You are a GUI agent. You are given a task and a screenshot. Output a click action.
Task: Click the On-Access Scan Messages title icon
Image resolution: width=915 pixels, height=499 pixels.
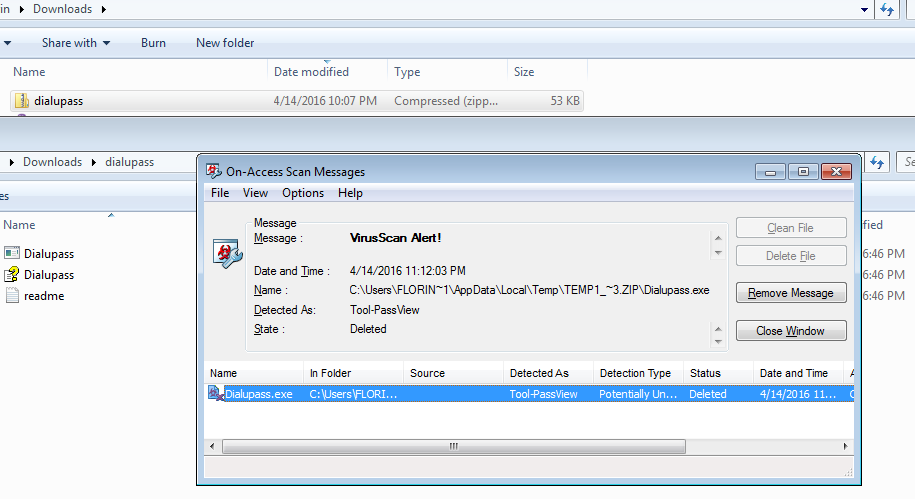click(214, 171)
